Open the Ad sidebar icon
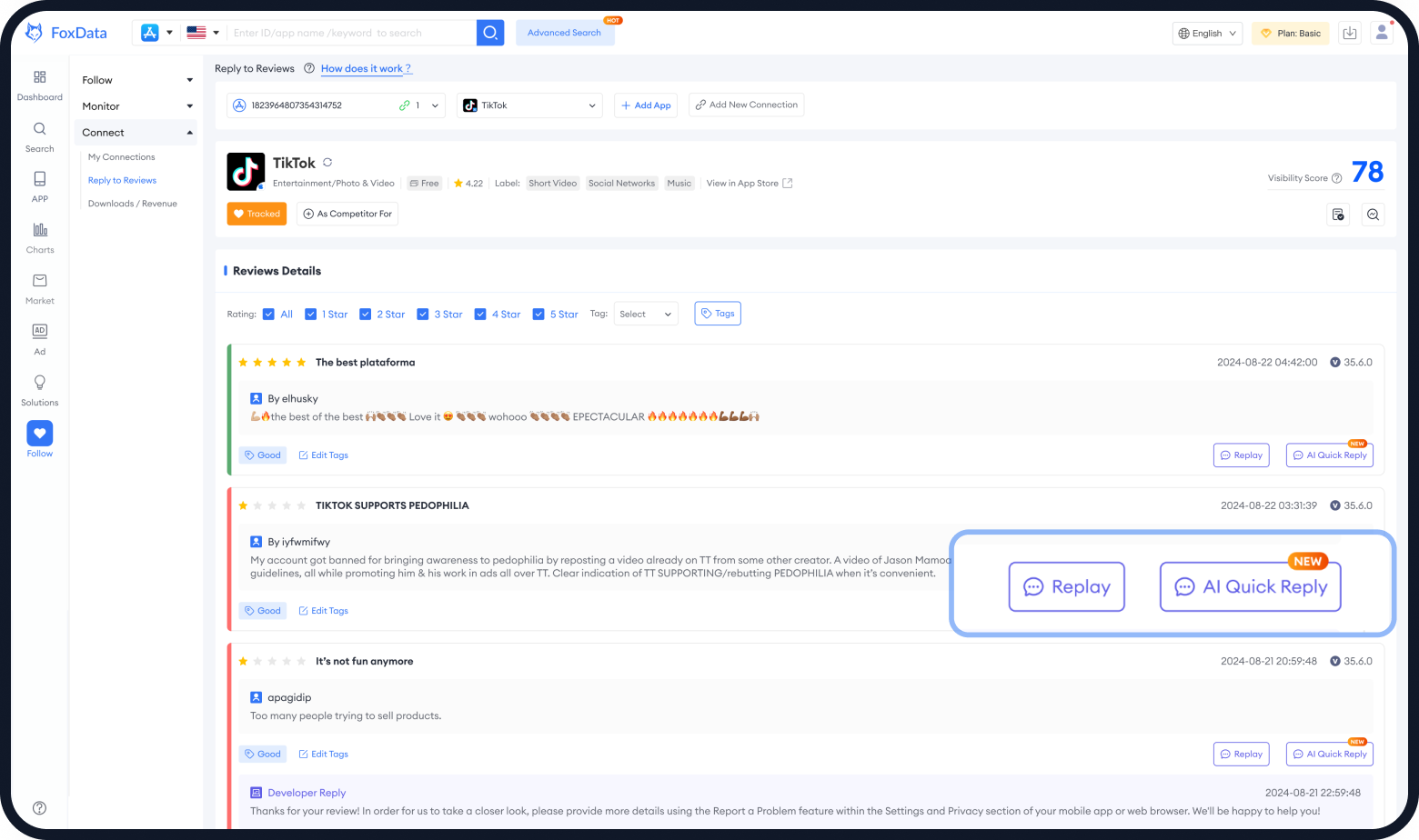Screen dimensions: 1419x840 point(39,331)
